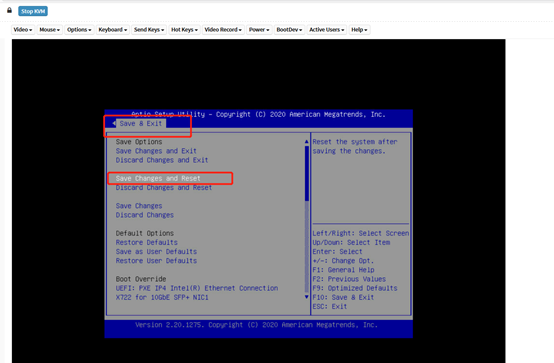Click the Boot Override heading

[141, 279]
